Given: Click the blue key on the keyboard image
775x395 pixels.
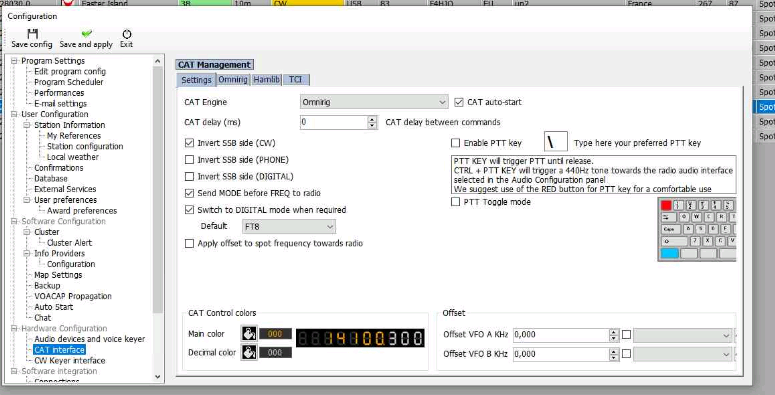Looking at the screenshot, I should point(669,254).
